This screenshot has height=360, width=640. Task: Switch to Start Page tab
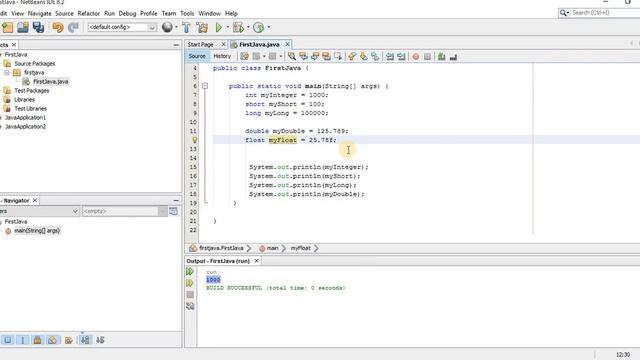coord(200,44)
